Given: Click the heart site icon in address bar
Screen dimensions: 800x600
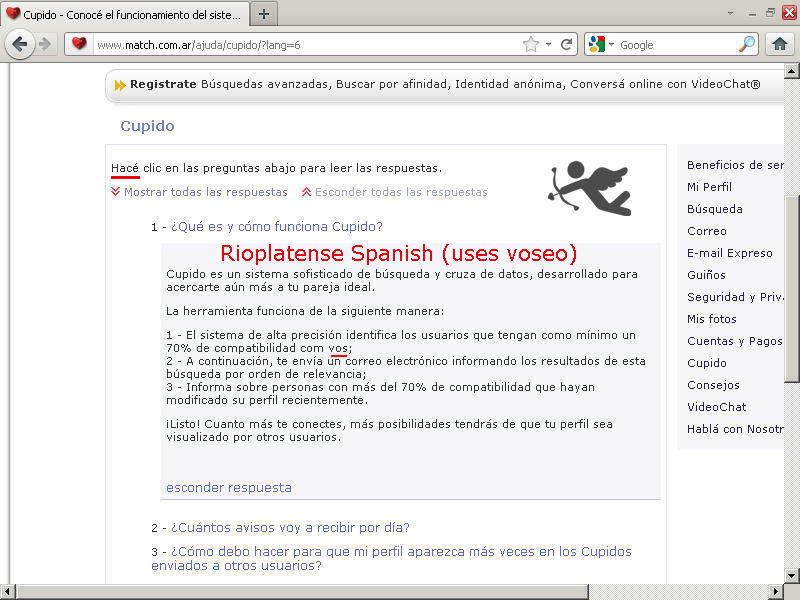Looking at the screenshot, I should (x=79, y=44).
